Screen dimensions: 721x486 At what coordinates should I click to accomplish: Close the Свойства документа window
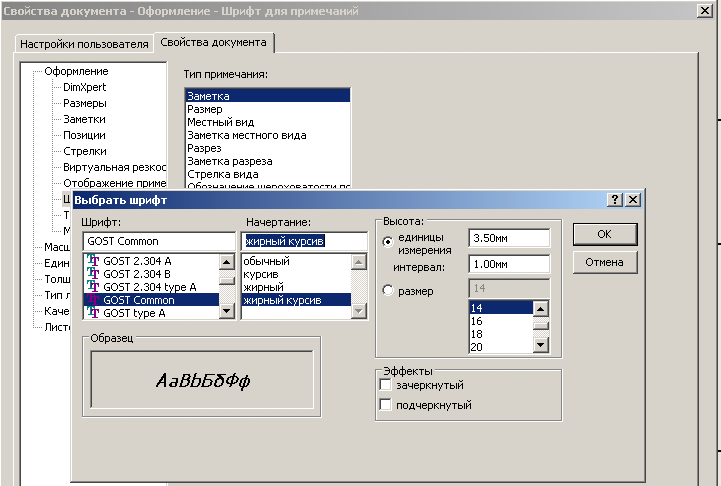[704, 11]
